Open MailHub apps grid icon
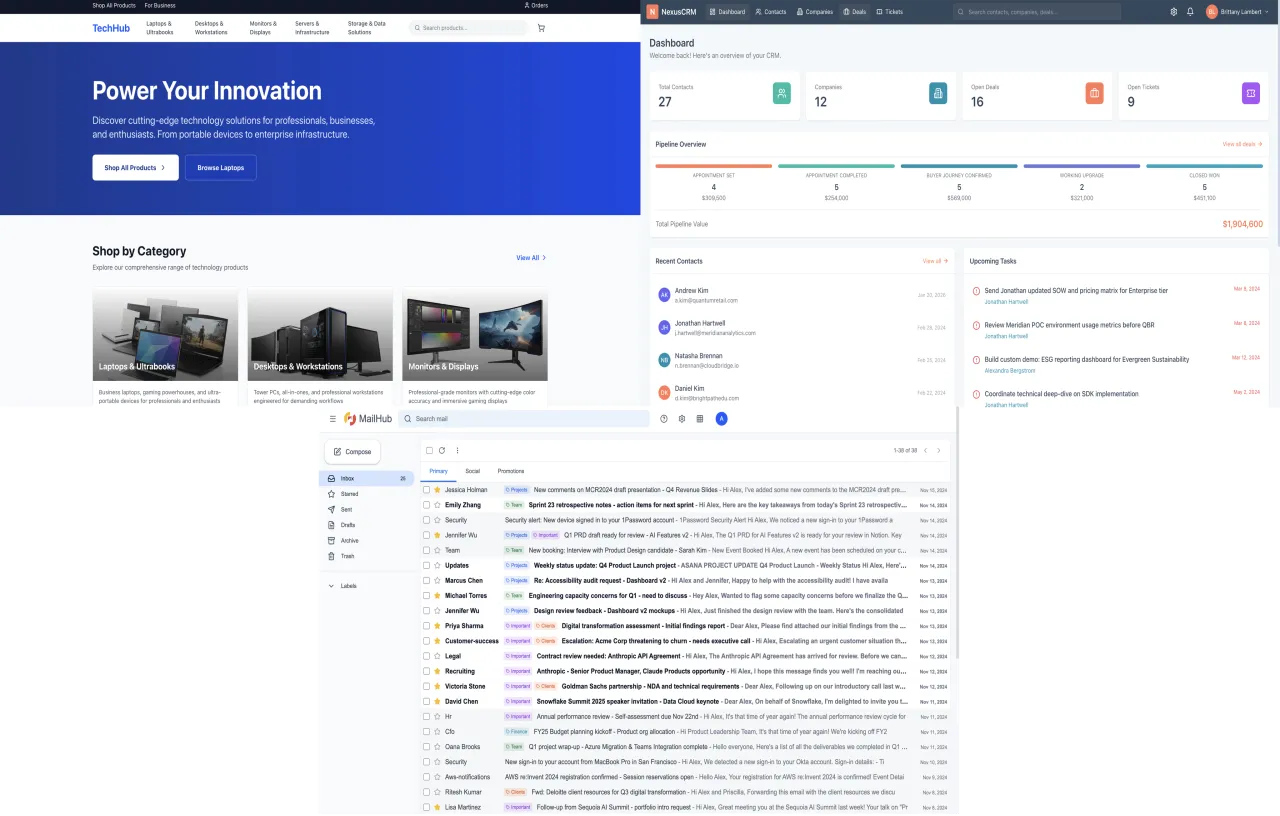The image size is (1280, 816). [700, 419]
